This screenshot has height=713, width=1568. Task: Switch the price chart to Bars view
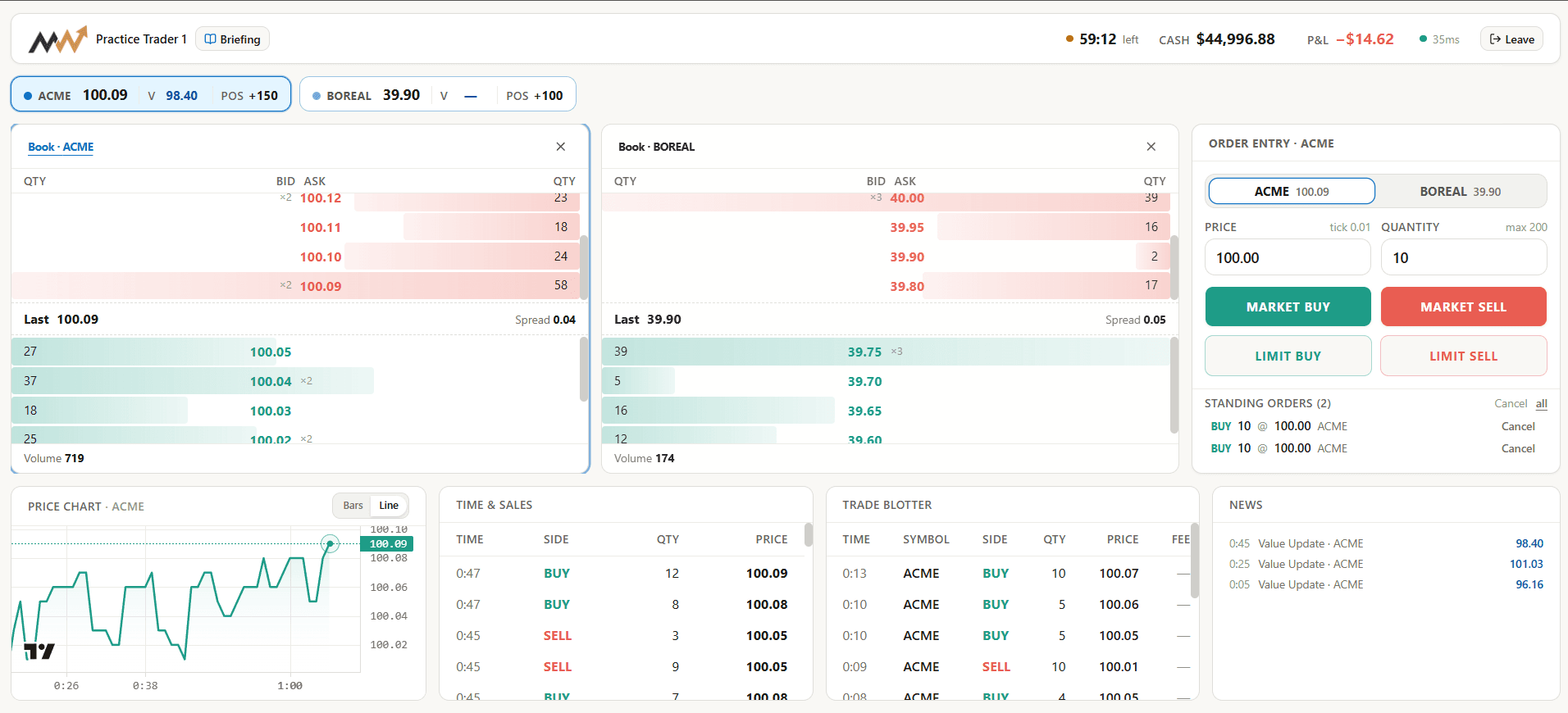[x=353, y=506]
